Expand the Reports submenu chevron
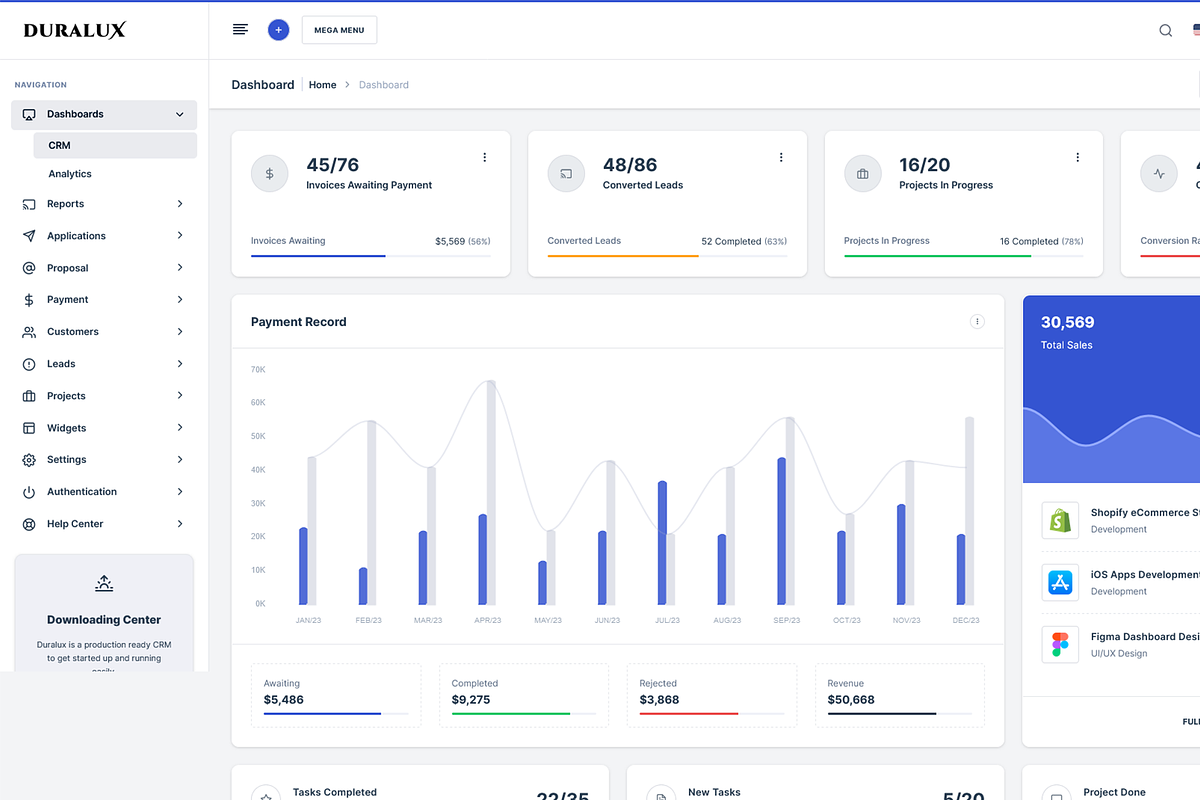1200x800 pixels. (180, 204)
